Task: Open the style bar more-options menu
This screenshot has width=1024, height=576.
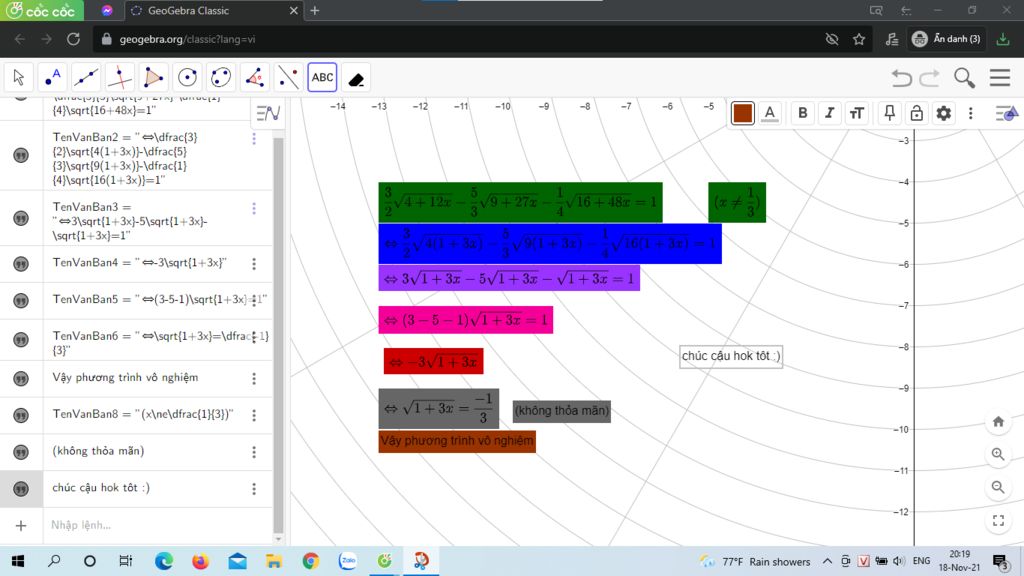Action: [970, 113]
